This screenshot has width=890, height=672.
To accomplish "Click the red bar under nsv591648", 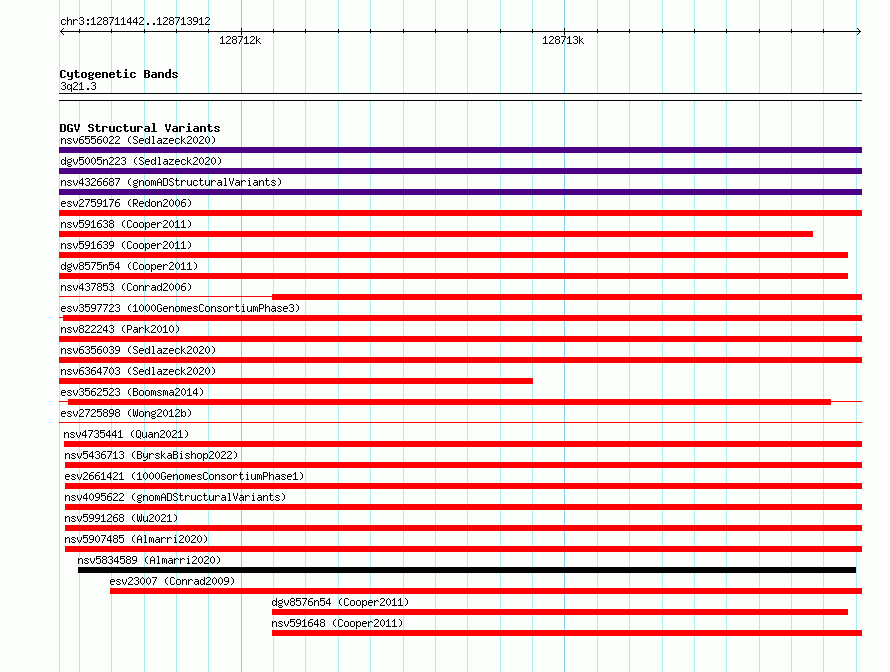I will 567,633.
